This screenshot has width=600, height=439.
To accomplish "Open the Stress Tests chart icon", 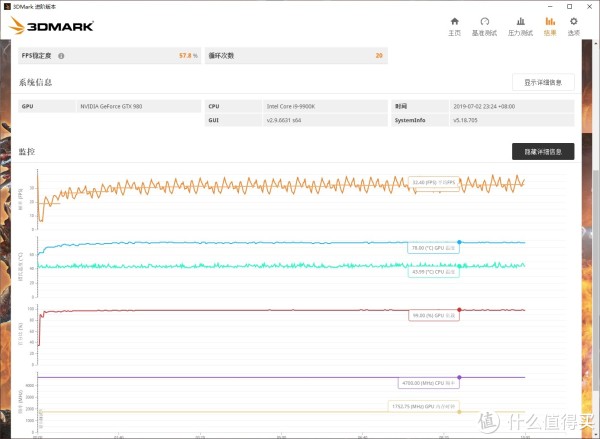I will click(520, 21).
